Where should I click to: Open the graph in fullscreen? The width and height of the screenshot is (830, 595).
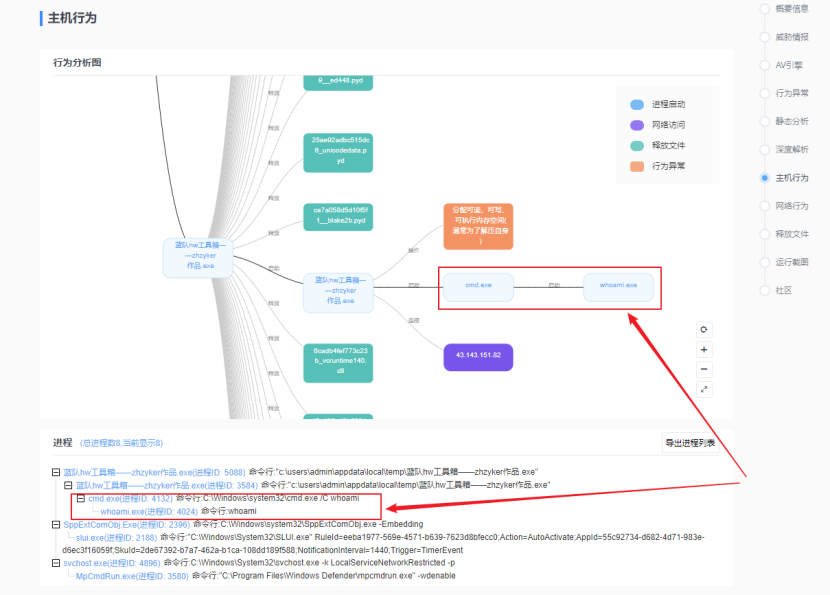(705, 389)
